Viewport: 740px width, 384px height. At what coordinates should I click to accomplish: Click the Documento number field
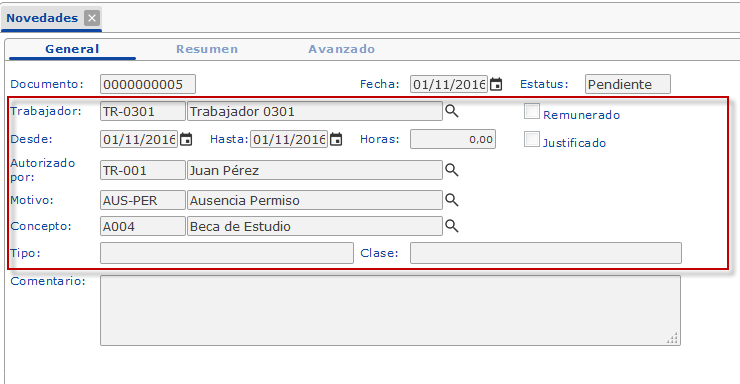click(x=148, y=84)
